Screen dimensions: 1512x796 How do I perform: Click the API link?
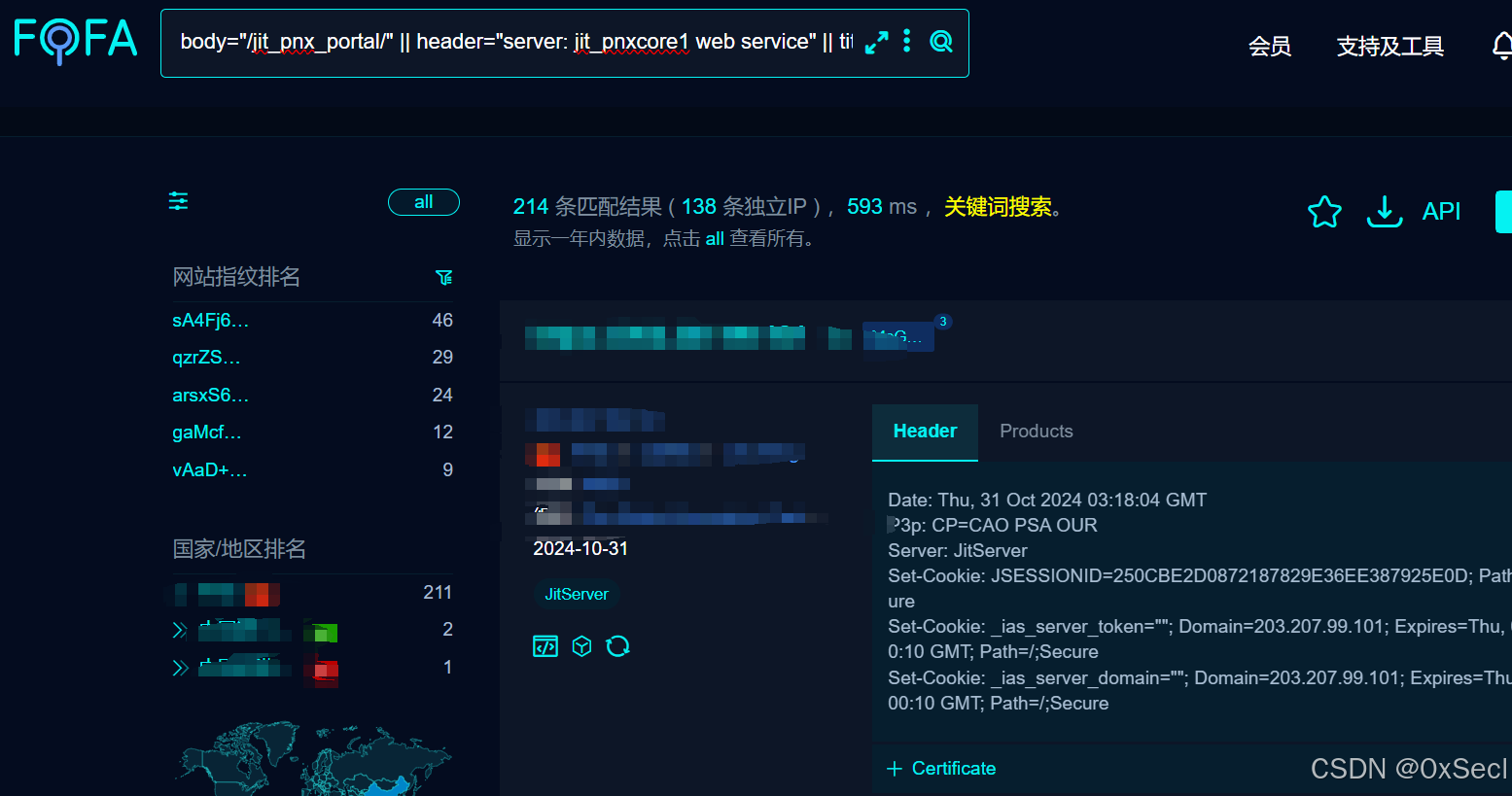(x=1441, y=211)
